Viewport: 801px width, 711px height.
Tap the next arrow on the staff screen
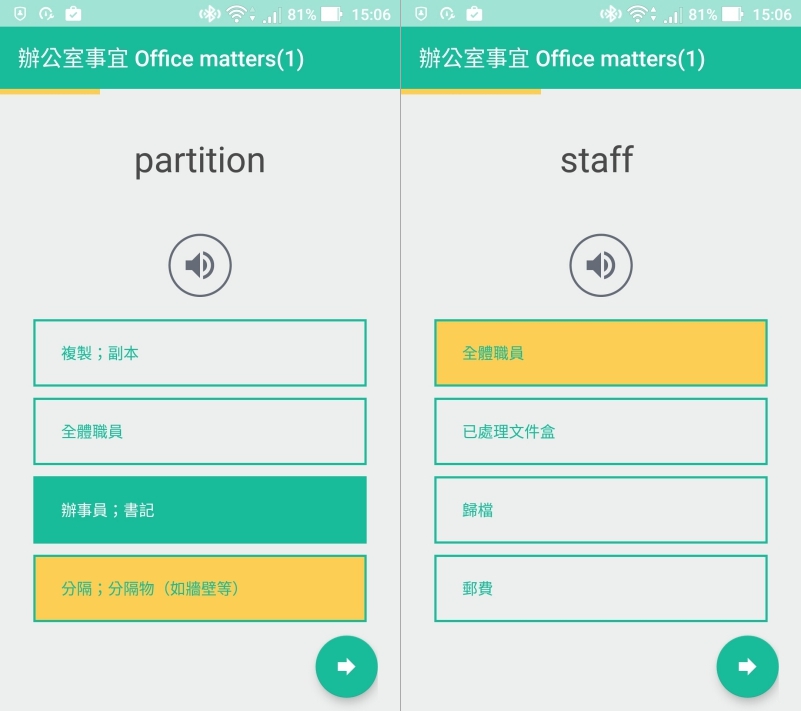pyautogui.click(x=747, y=666)
